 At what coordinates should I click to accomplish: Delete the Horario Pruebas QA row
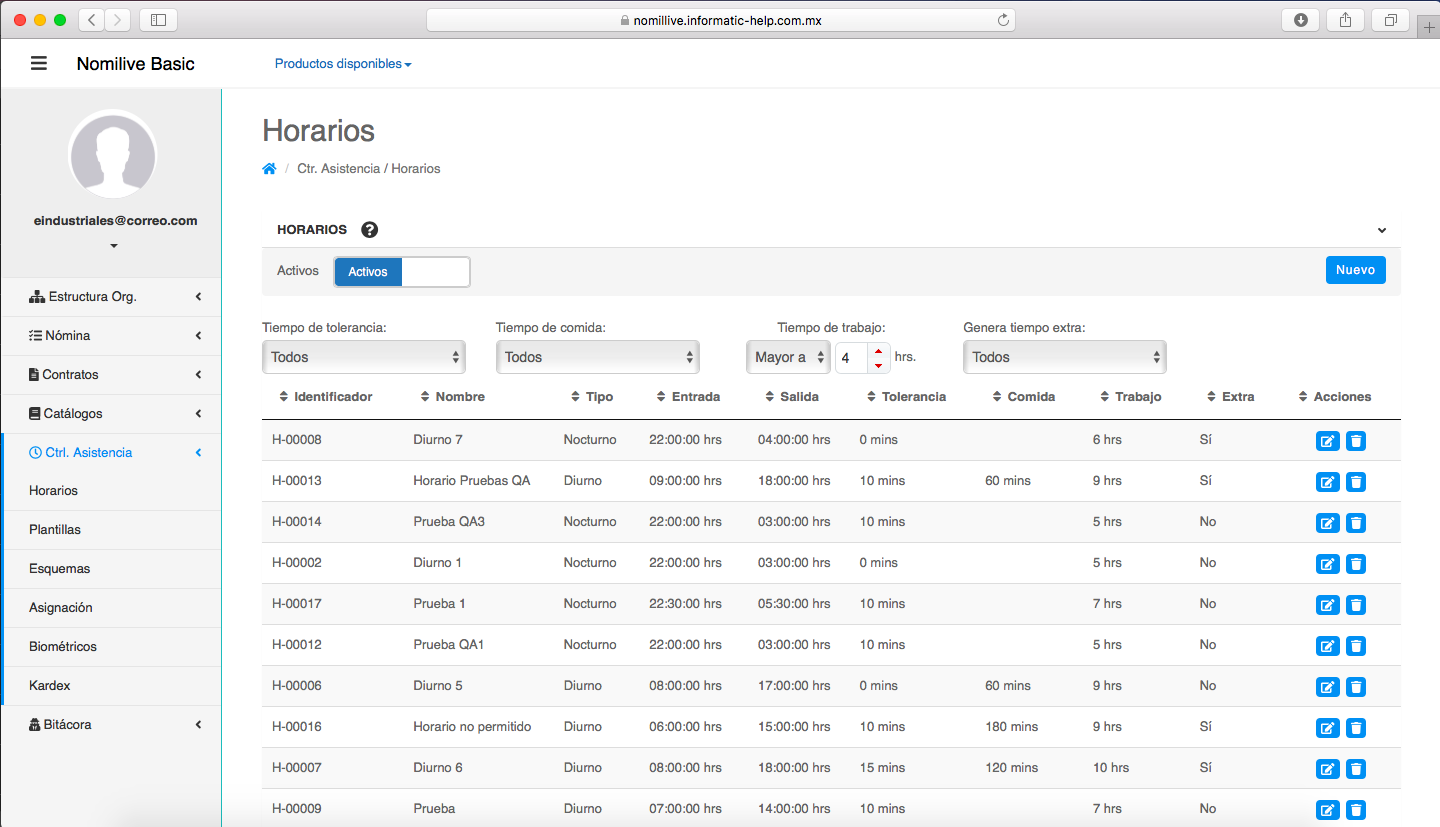click(1355, 482)
